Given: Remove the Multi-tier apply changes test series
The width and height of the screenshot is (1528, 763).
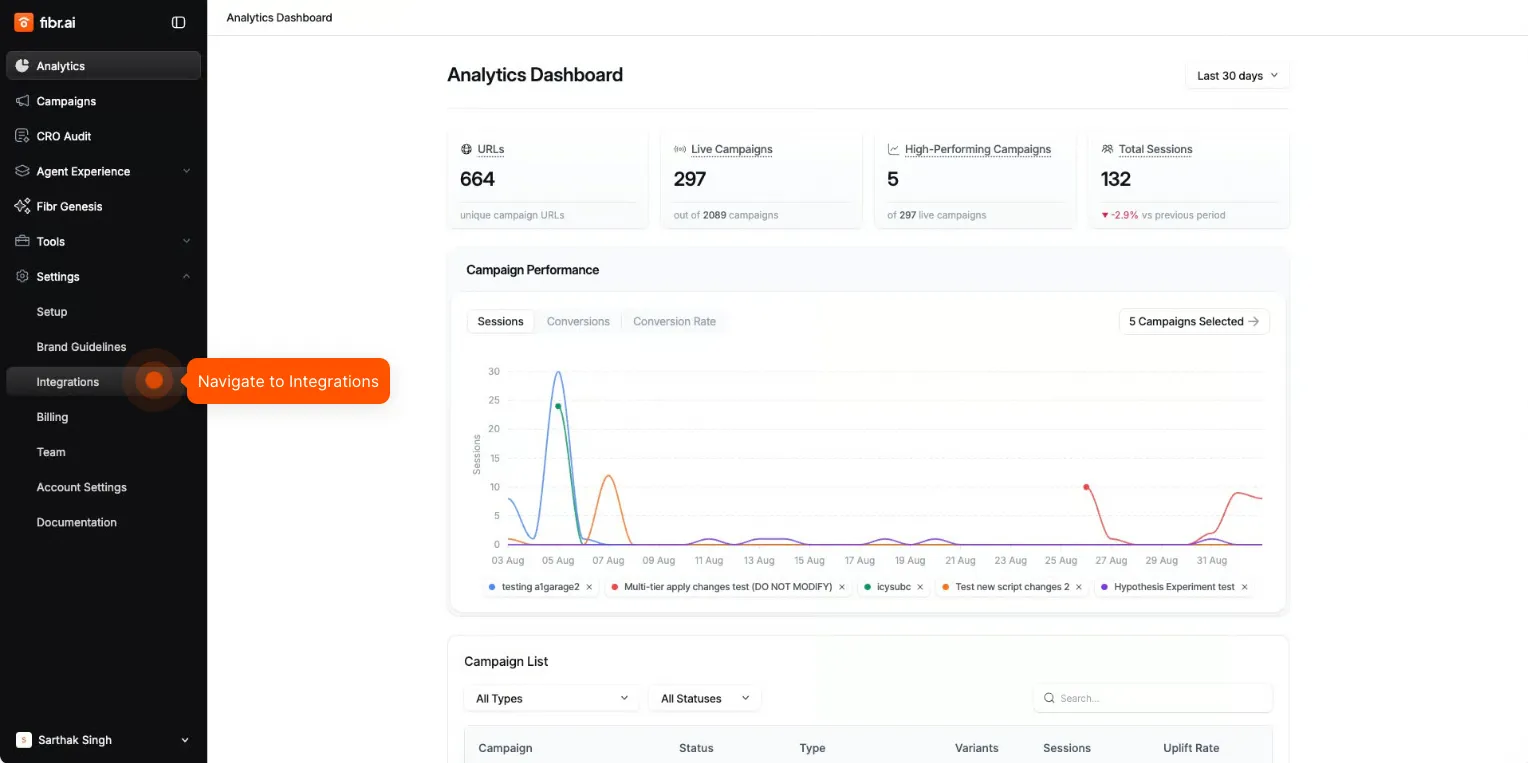Looking at the screenshot, I should [x=842, y=587].
